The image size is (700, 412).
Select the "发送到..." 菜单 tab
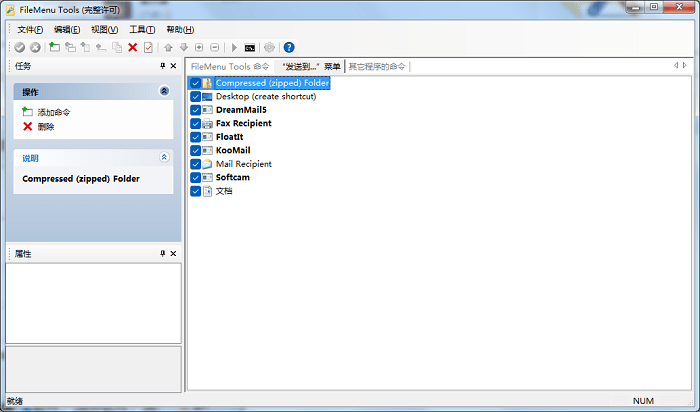311,67
